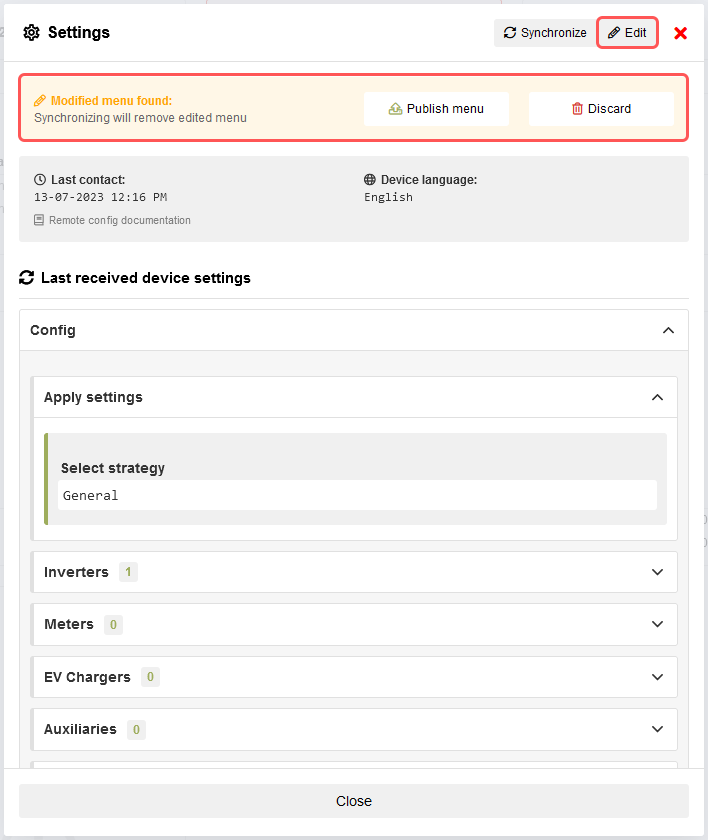Click the globe icon beside Device language
Screen dimensions: 708x840
coord(370,180)
